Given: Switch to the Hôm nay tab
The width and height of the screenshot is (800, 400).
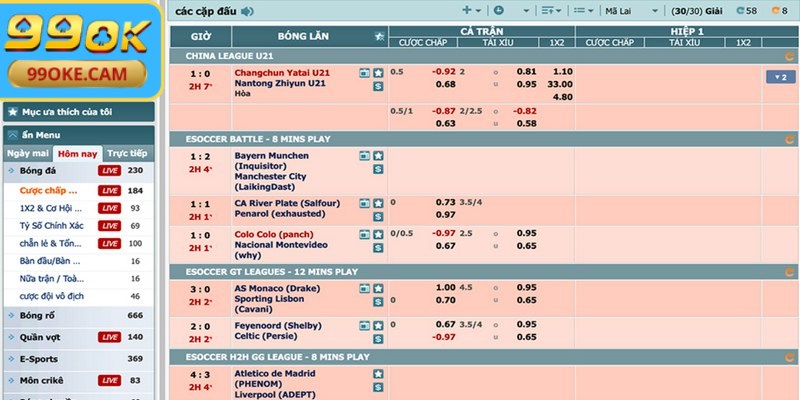Looking at the screenshot, I should (x=78, y=154).
